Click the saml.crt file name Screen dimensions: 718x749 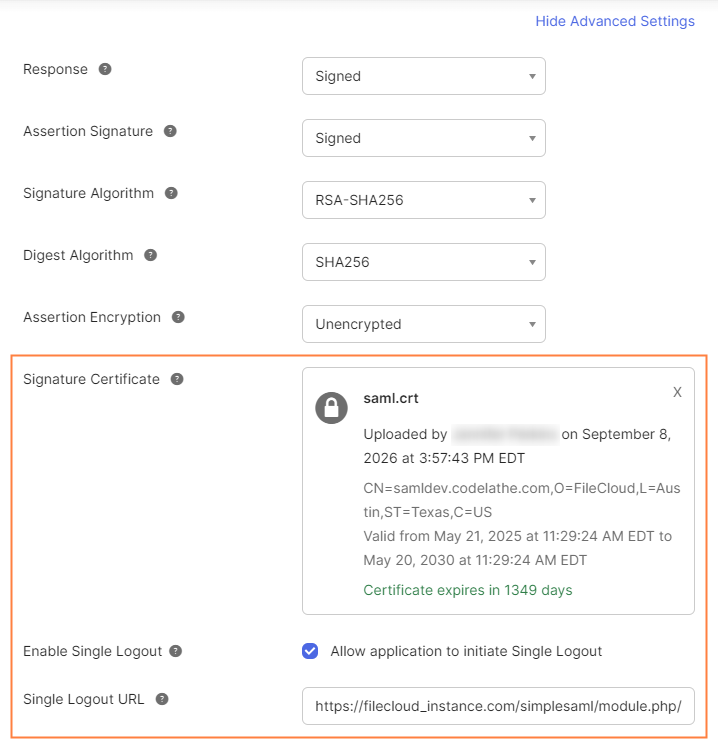(x=391, y=398)
